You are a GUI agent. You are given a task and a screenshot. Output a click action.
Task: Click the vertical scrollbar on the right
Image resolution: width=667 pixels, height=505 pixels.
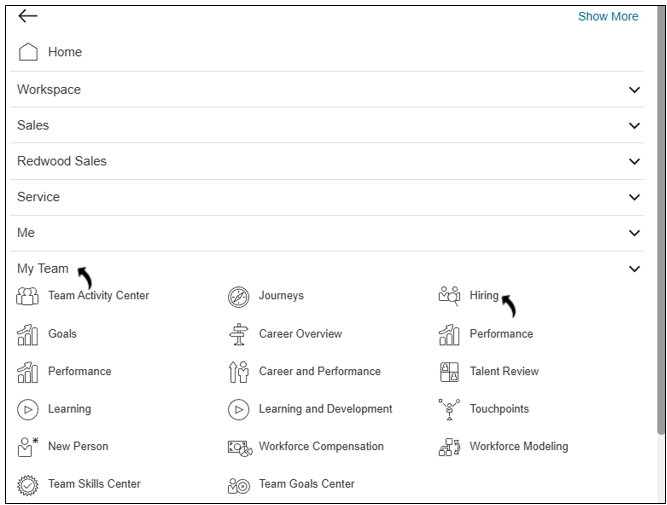click(660, 250)
